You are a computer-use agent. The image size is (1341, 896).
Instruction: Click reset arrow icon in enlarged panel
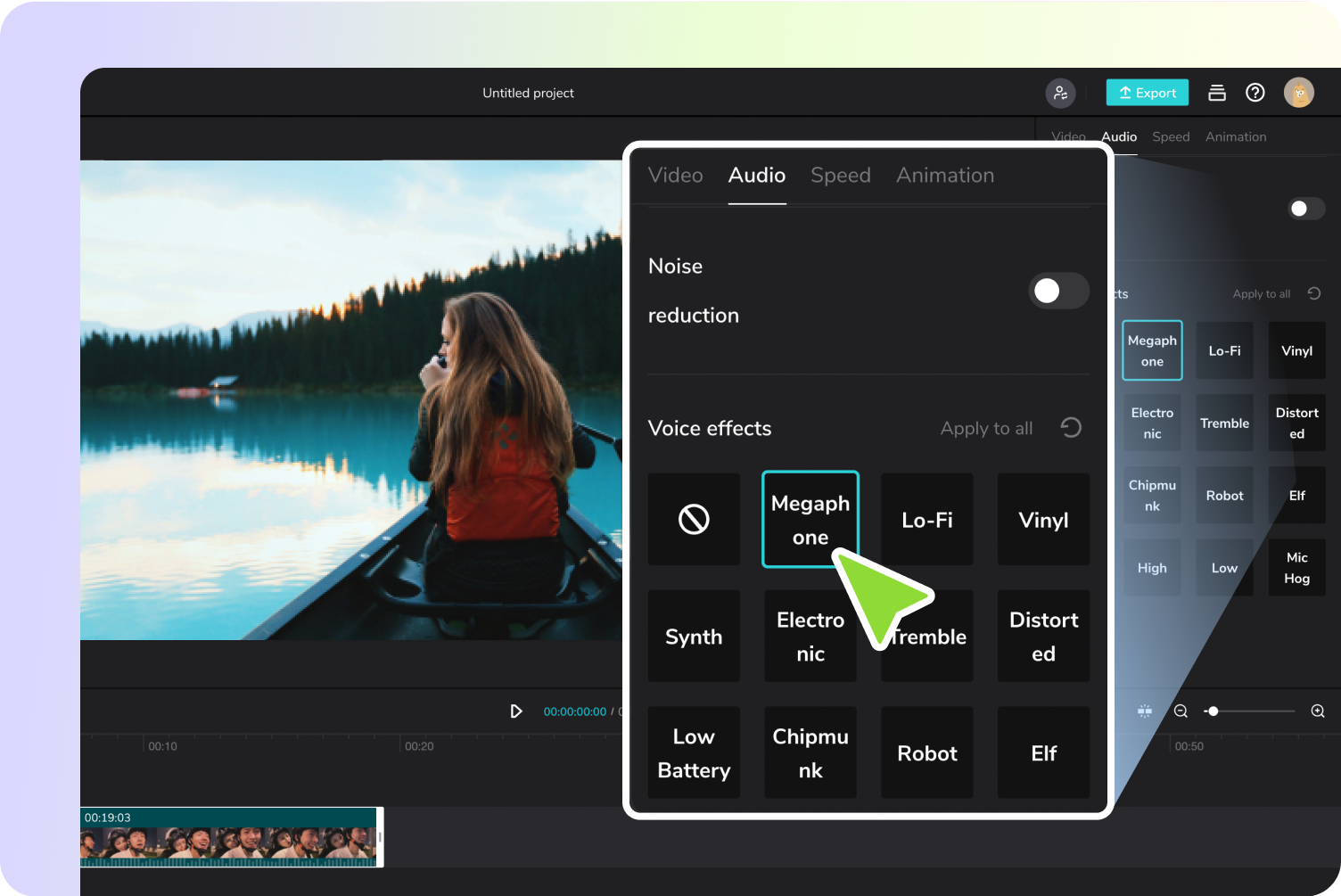tap(1071, 428)
